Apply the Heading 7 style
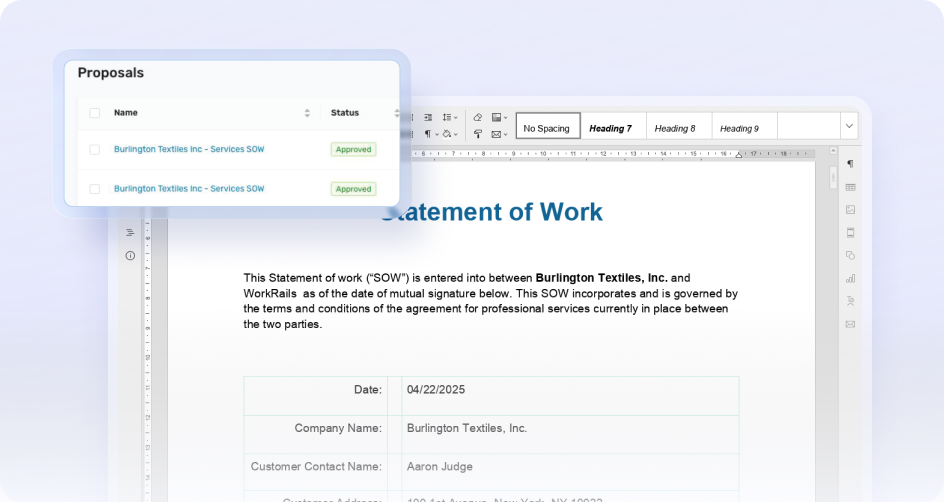Screen dimensions: 944x502 [610, 128]
